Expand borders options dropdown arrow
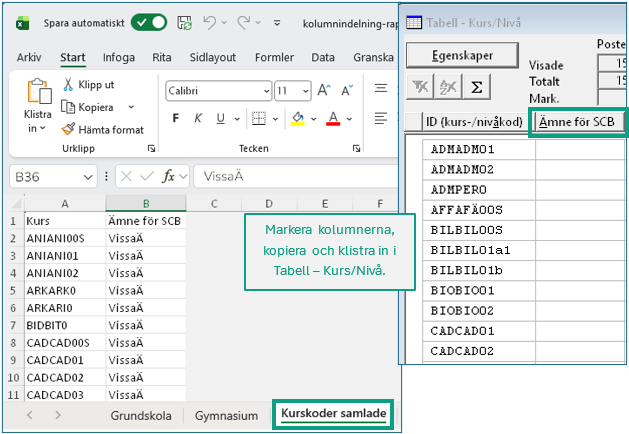The image size is (629, 434). (275, 119)
